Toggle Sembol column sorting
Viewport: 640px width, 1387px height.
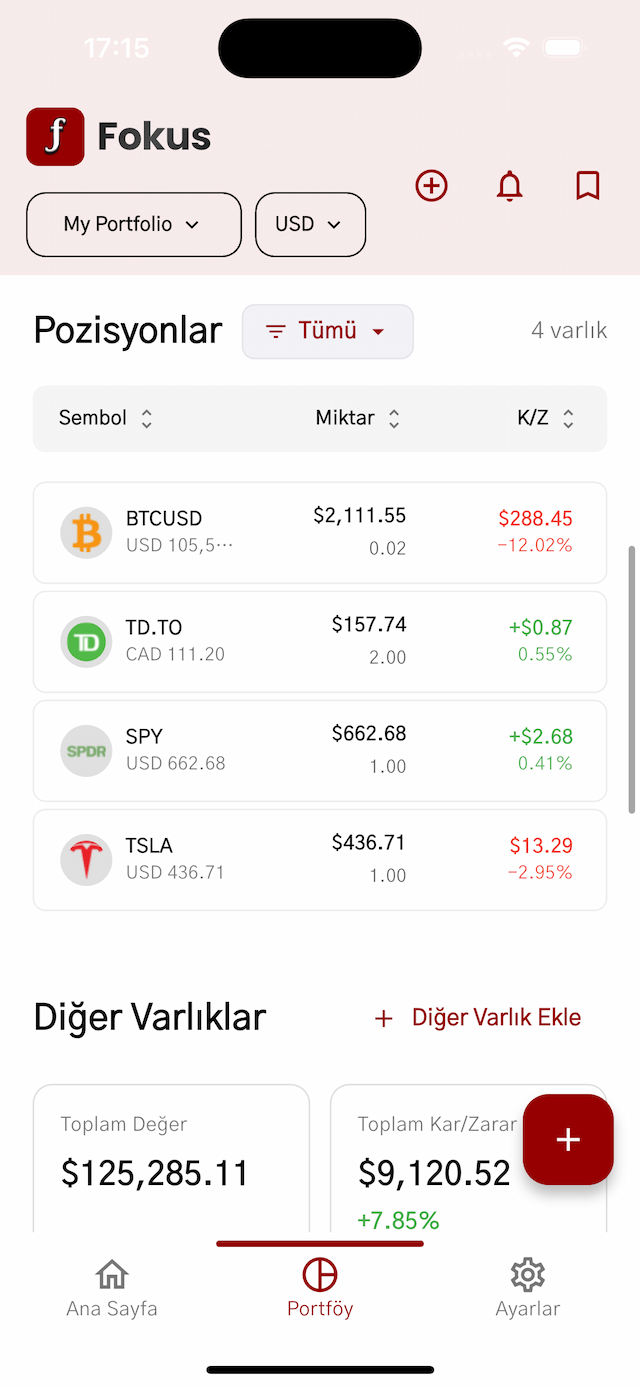pos(104,418)
